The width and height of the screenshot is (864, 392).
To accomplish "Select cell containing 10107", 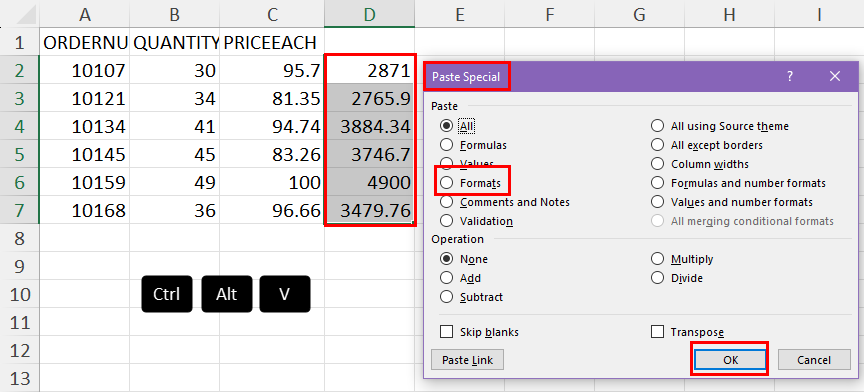I will [85, 71].
